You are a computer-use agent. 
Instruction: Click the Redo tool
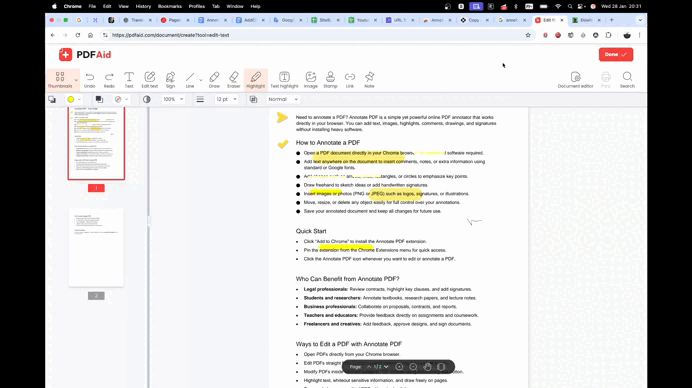(109, 80)
